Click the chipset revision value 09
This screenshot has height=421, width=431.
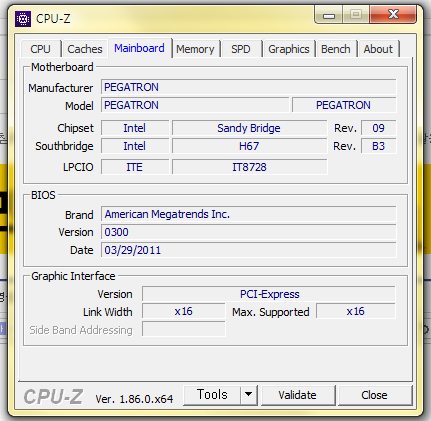pyautogui.click(x=379, y=128)
